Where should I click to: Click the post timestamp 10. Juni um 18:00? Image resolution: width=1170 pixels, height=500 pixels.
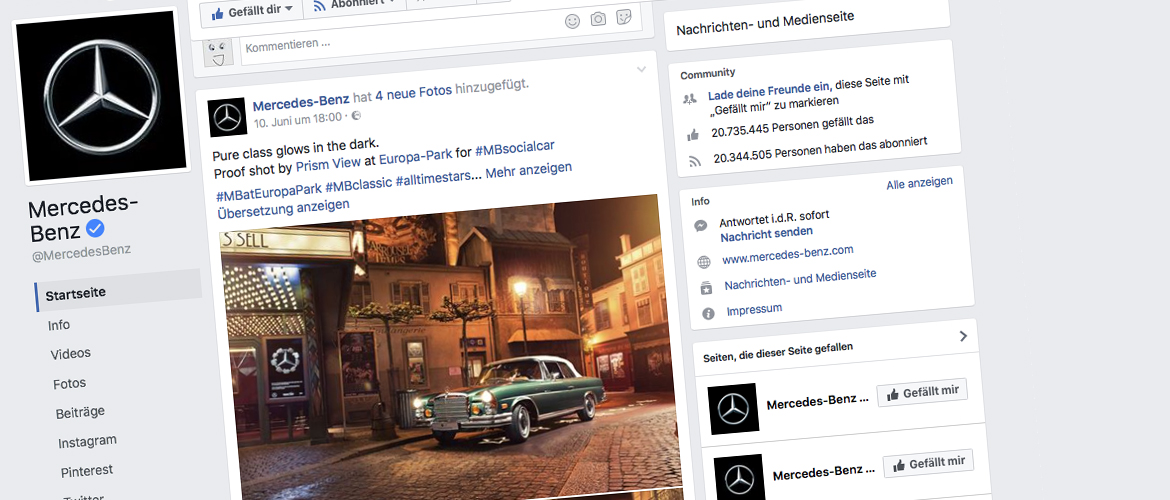[298, 119]
